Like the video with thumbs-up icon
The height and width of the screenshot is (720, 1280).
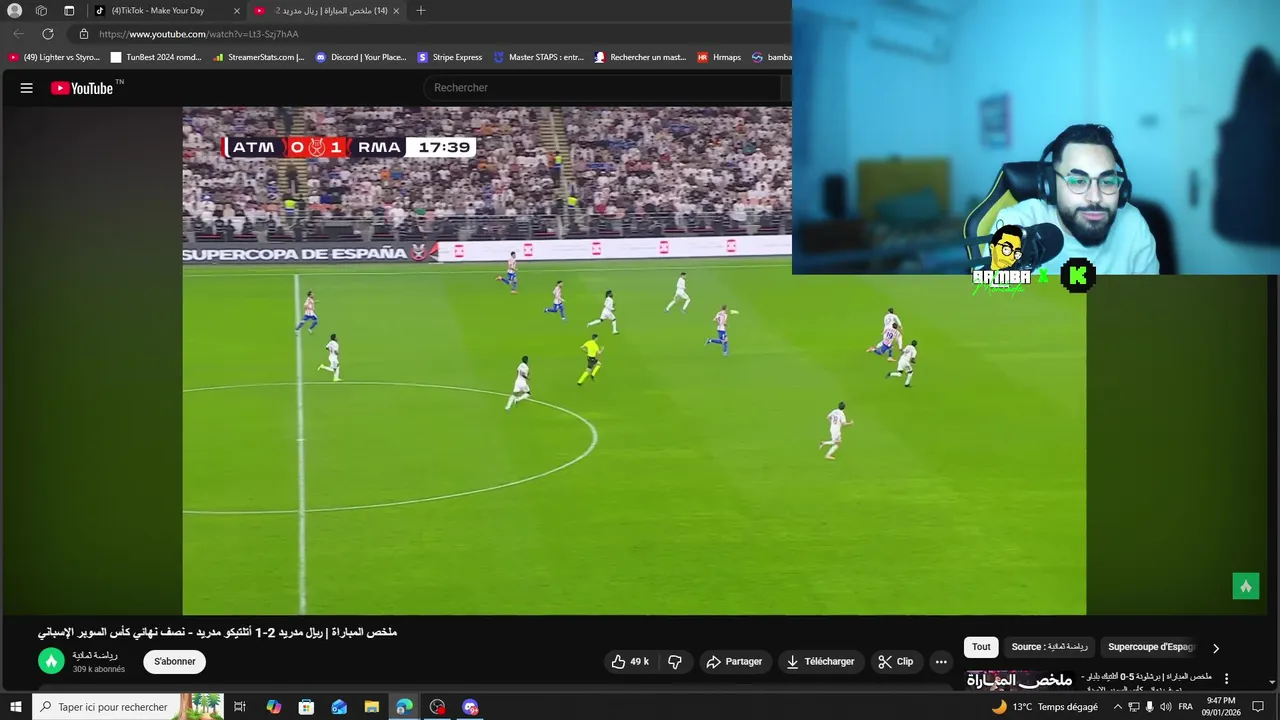[x=630, y=662]
